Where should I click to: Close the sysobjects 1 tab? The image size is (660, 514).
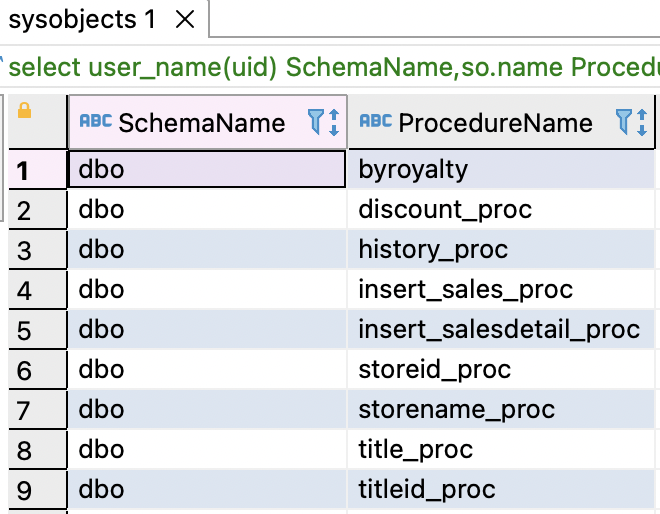pyautogui.click(x=185, y=19)
